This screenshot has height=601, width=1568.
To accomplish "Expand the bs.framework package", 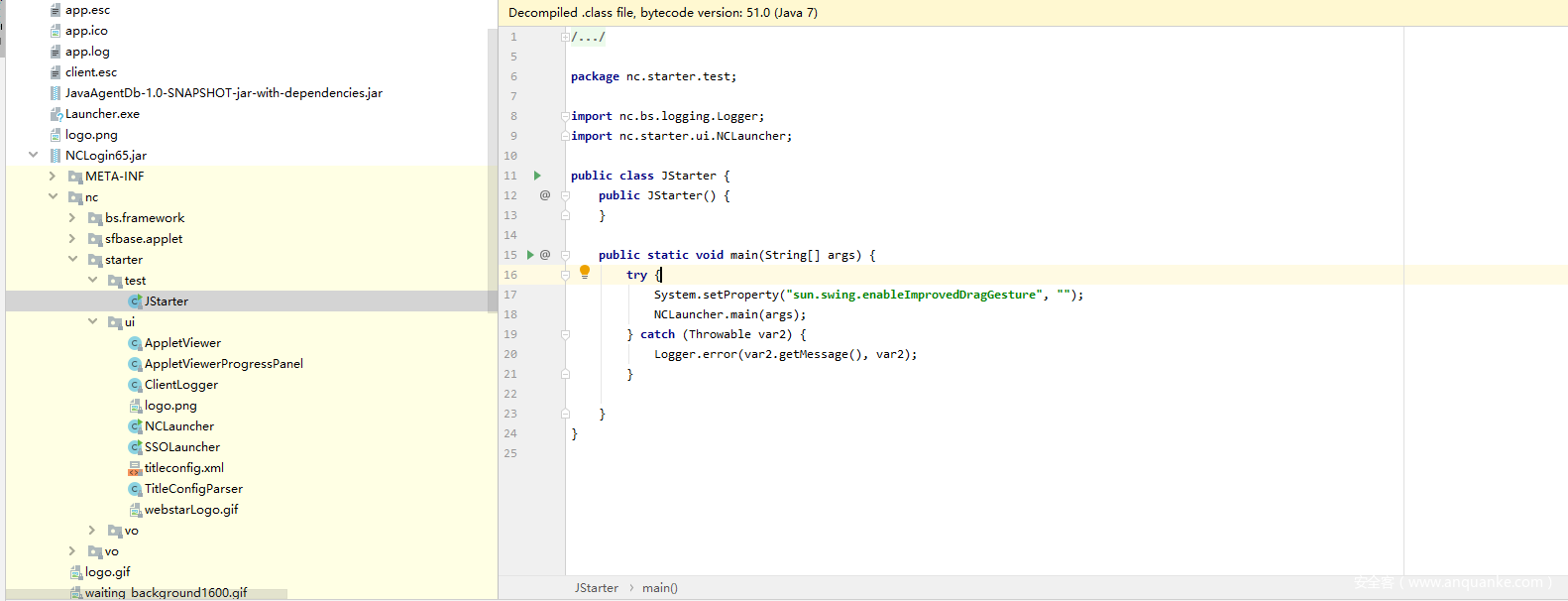I will click(72, 218).
